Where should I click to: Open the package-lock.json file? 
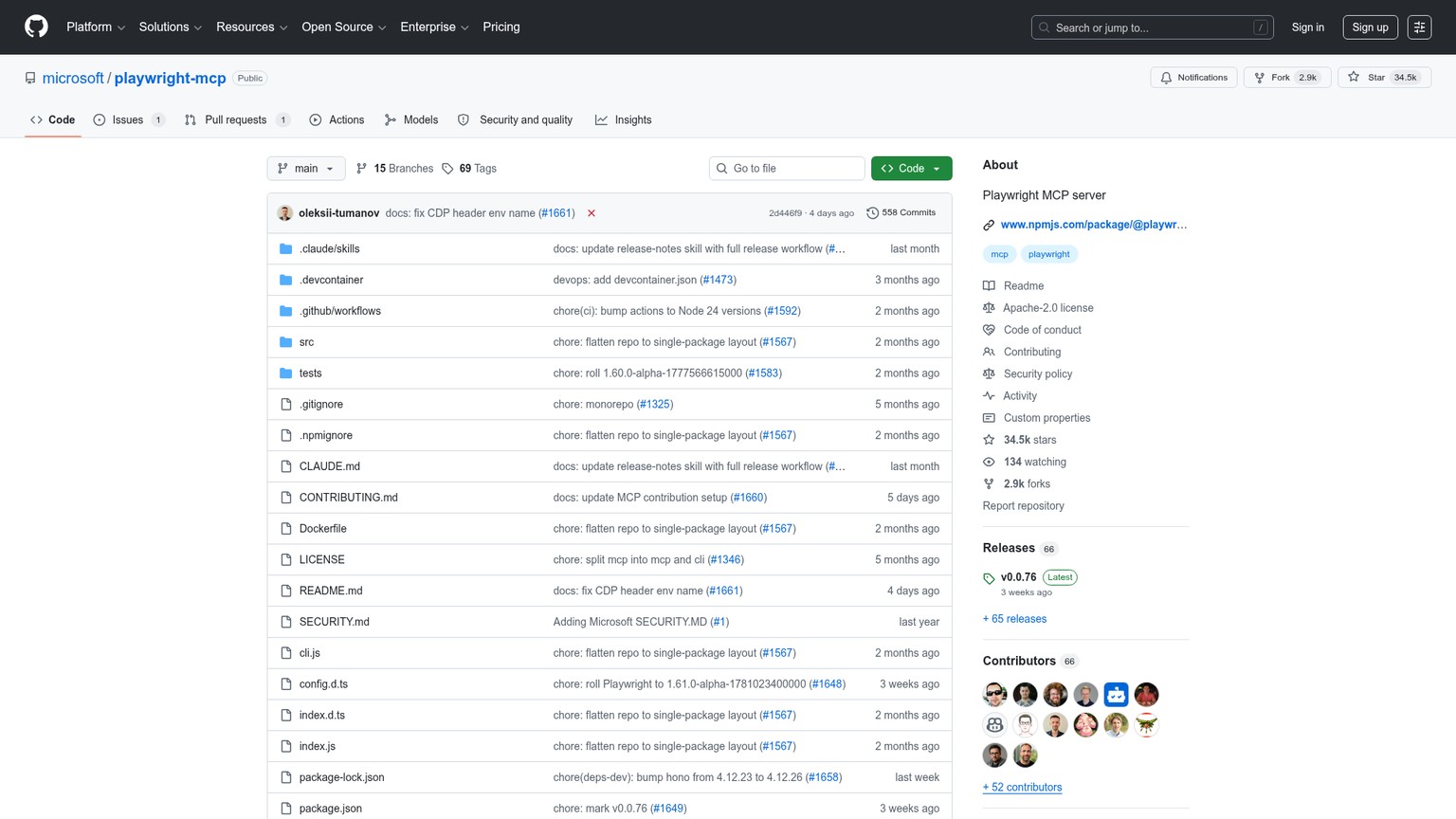click(342, 777)
